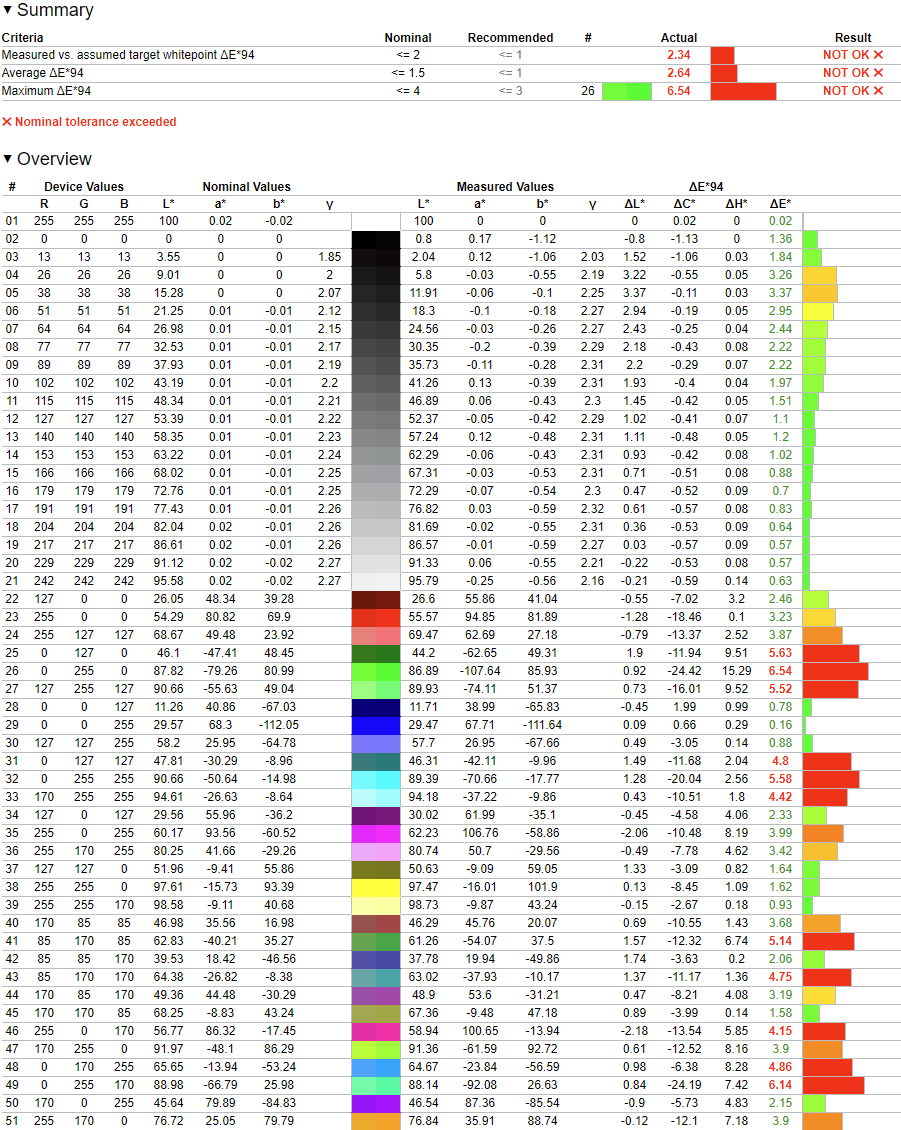Collapse the Overview section

(7, 159)
